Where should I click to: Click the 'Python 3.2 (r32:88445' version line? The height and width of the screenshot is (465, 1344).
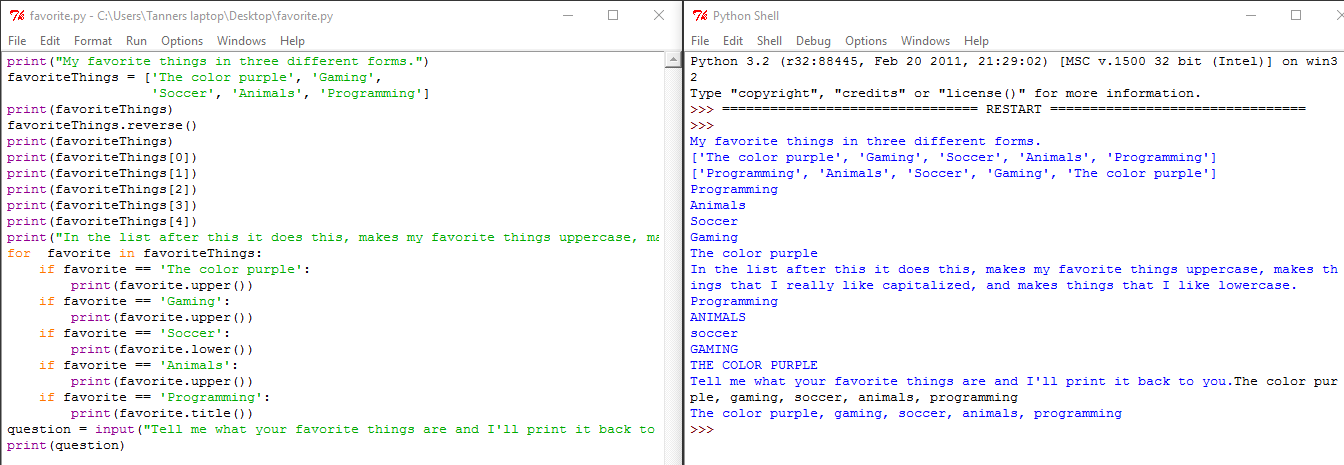(1013, 61)
